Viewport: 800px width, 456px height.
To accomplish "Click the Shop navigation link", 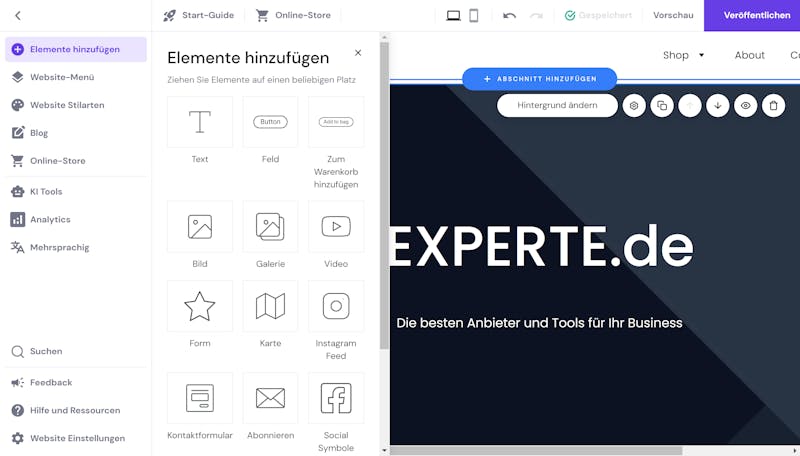I will click(676, 55).
